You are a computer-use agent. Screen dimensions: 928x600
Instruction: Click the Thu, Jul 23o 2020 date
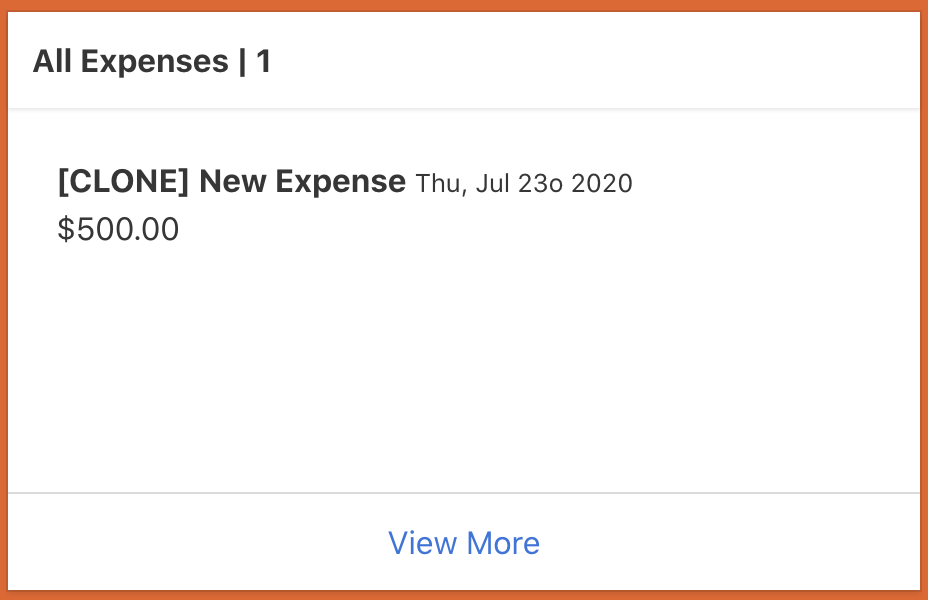[x=524, y=184]
